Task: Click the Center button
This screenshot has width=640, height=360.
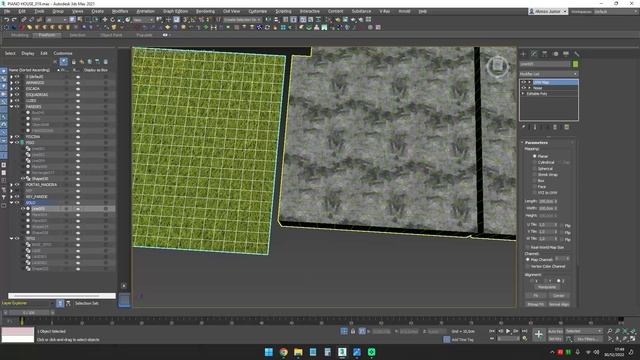Action: (x=559, y=296)
